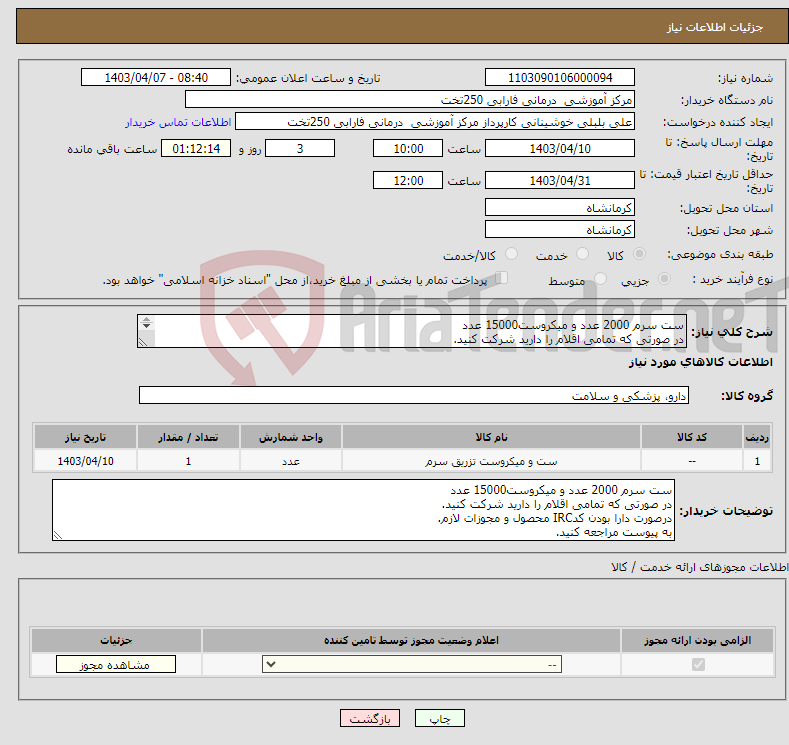789x745 pixels.
Task: Click the نام کالا column header
Action: [x=491, y=437]
